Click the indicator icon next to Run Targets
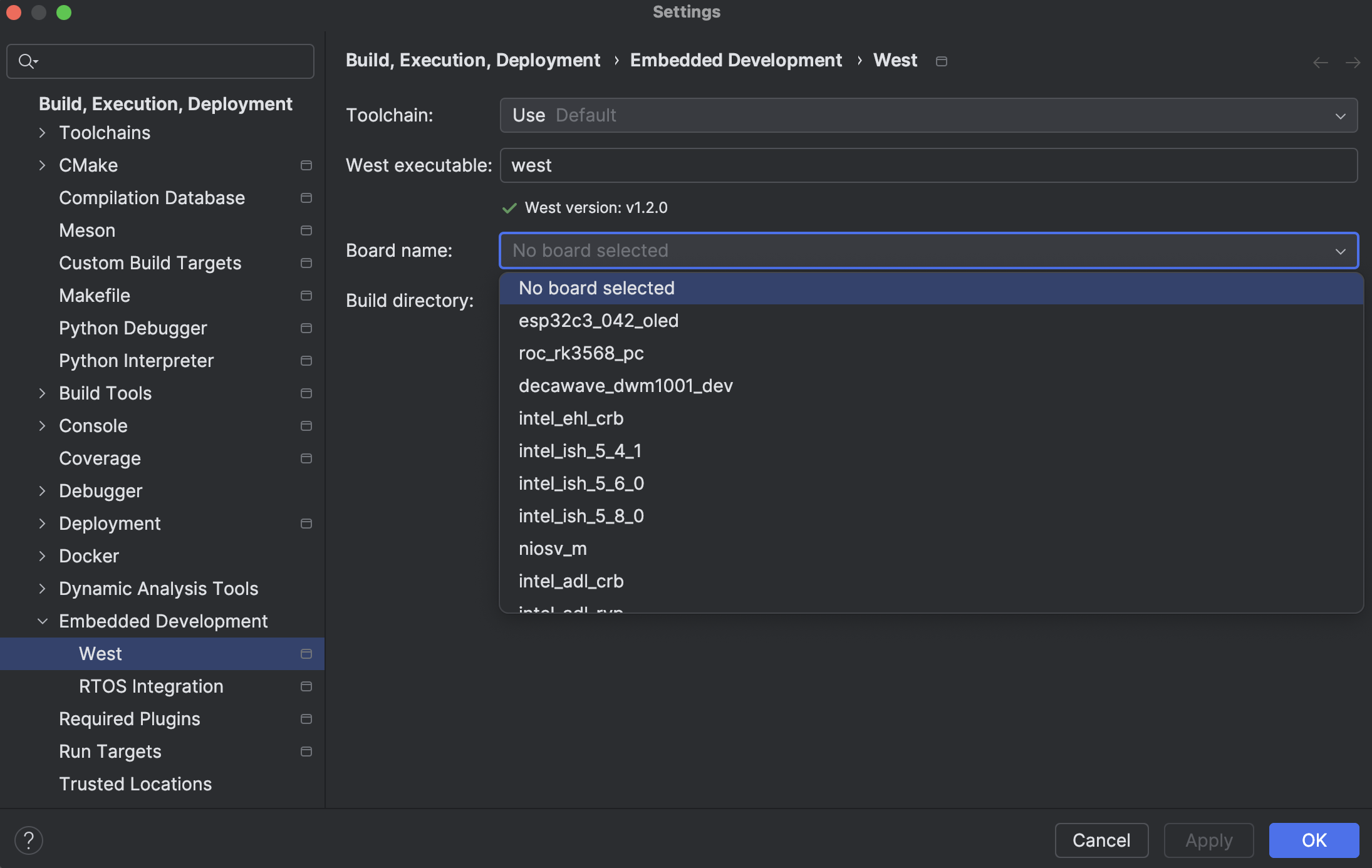Screen dimensions: 1372x868 [306, 752]
